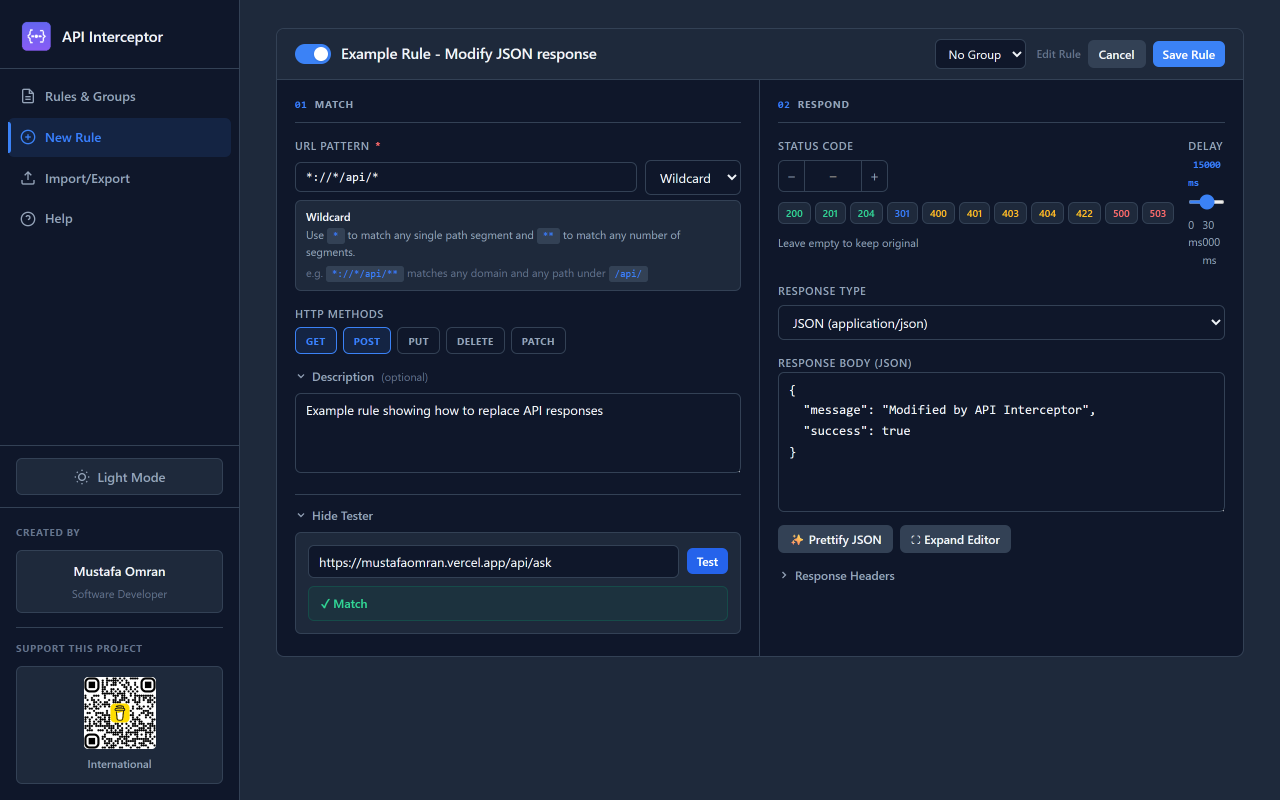Screen dimensions: 1280x800
Task: Click the Match result message
Action: click(518, 604)
